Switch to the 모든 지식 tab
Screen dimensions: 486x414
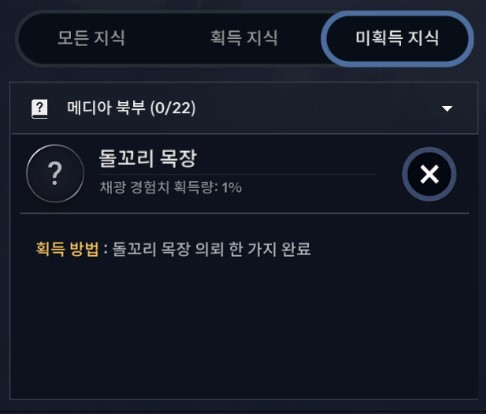[x=91, y=38]
